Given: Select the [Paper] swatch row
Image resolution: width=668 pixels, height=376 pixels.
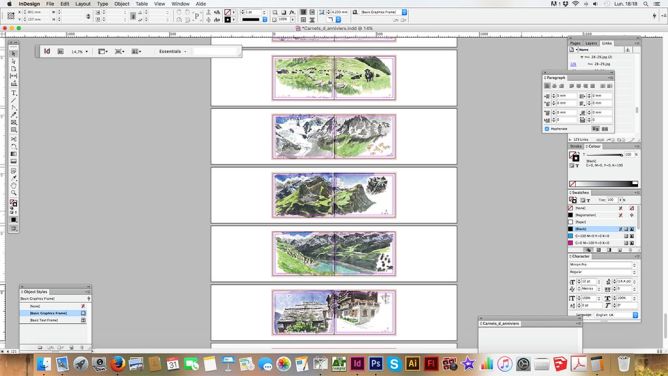Looking at the screenshot, I should (601, 222).
